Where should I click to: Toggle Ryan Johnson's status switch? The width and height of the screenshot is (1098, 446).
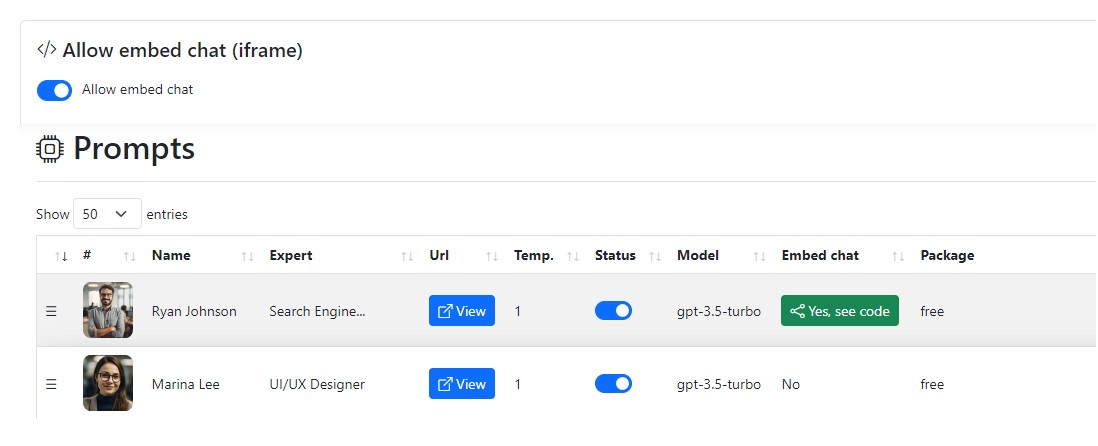point(613,311)
